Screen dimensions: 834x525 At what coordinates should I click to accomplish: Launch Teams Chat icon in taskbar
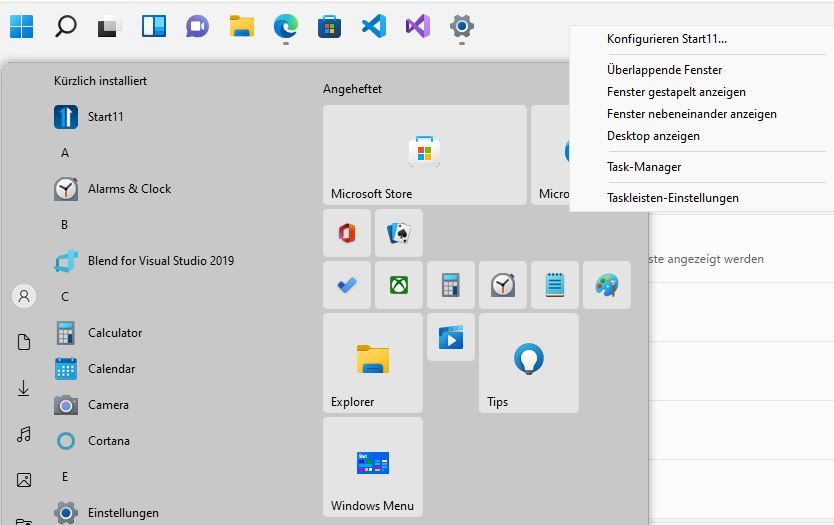point(197,27)
